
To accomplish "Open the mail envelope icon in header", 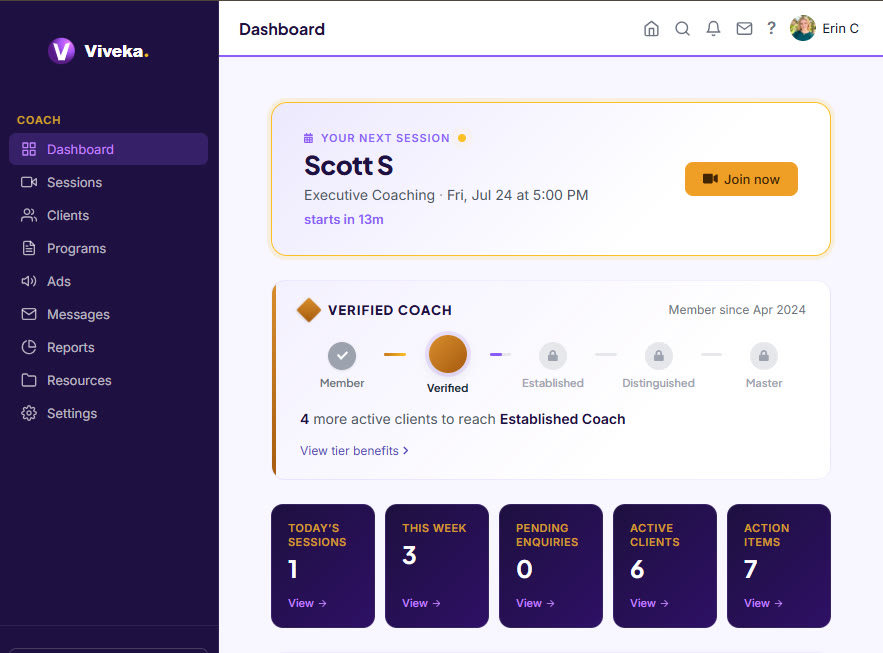I will click(744, 28).
